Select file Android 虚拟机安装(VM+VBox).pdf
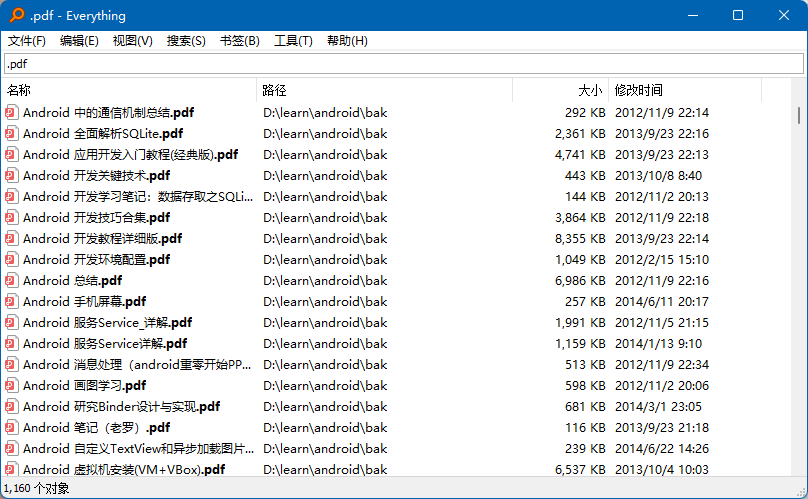 [x=124, y=470]
